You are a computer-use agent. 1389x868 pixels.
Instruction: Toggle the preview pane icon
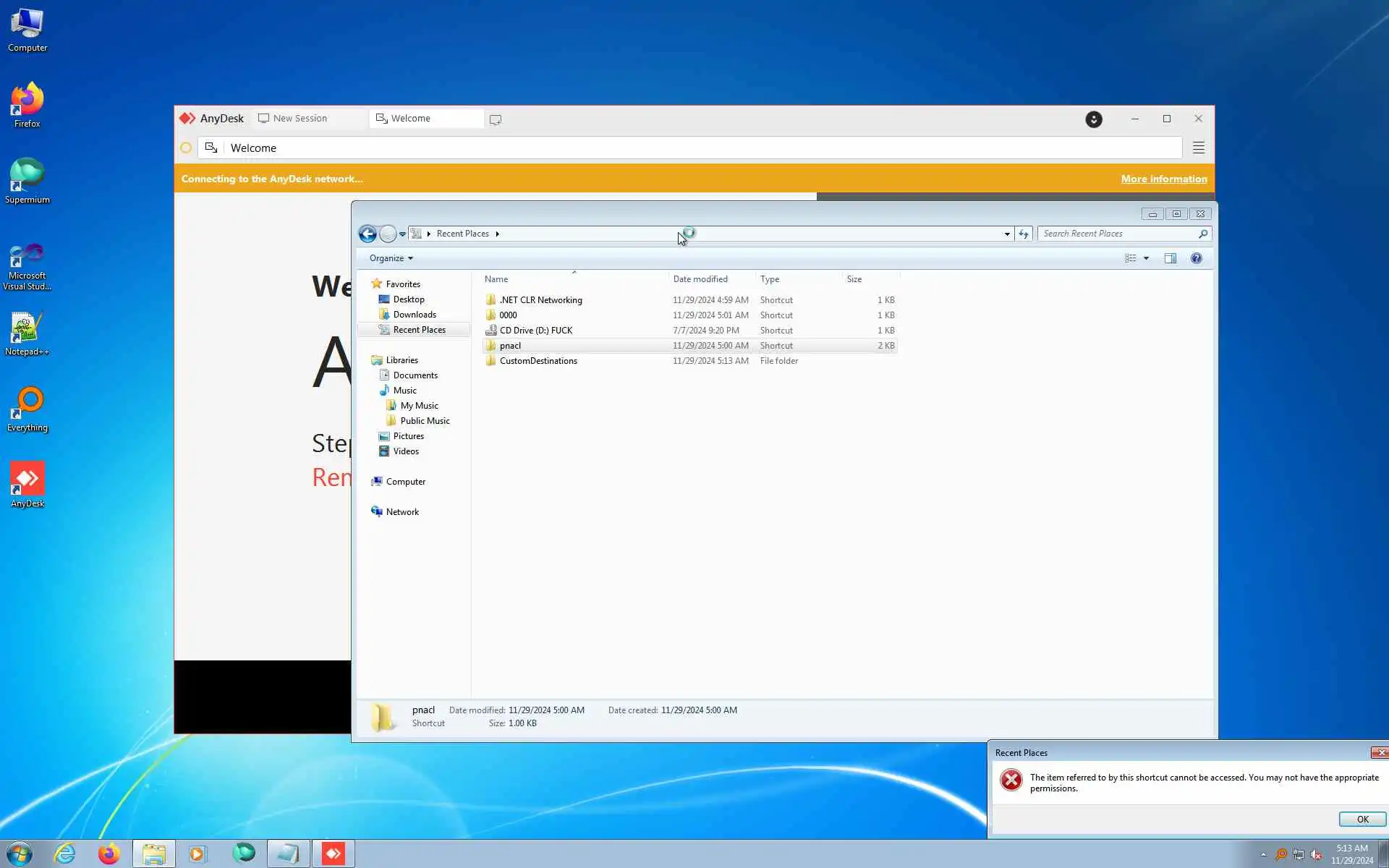[1170, 258]
